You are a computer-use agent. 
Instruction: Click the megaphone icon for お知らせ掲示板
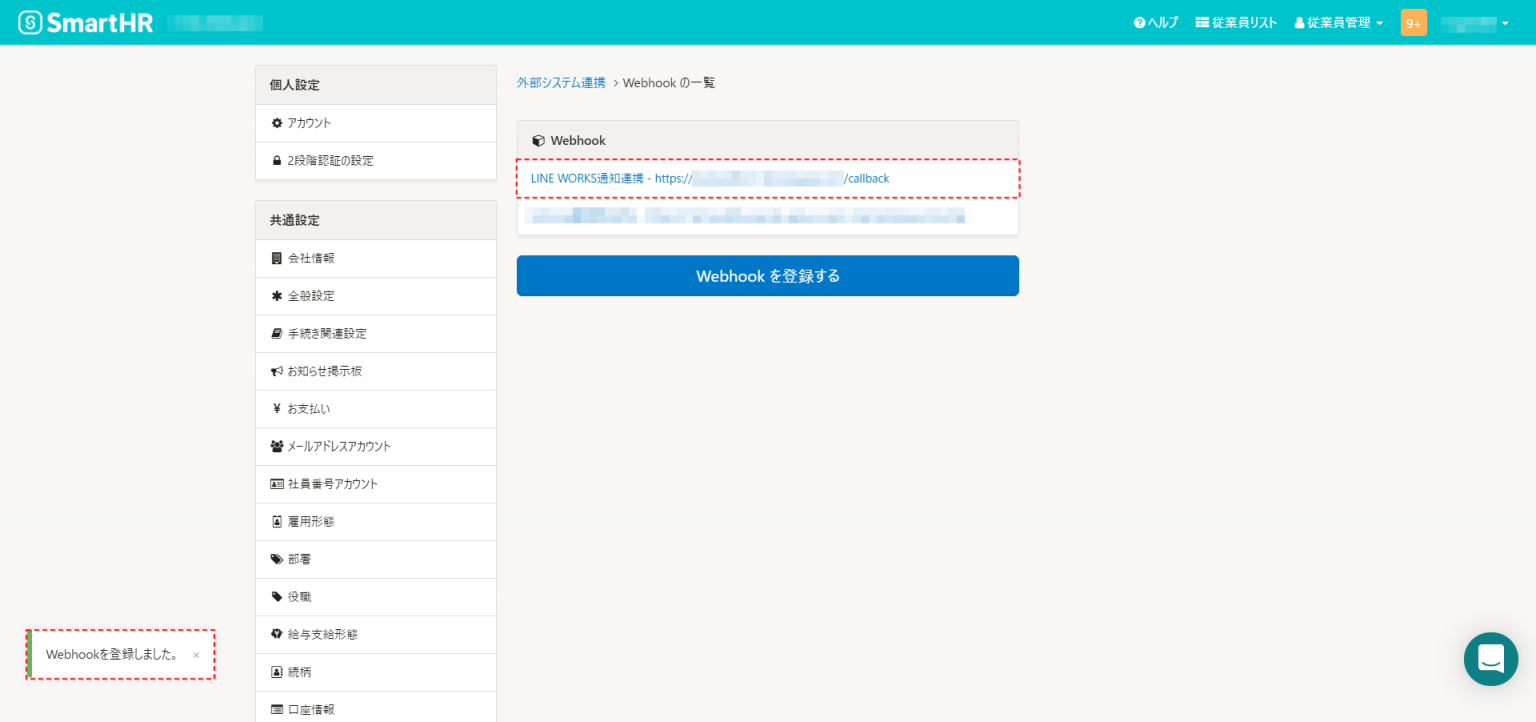click(x=277, y=371)
